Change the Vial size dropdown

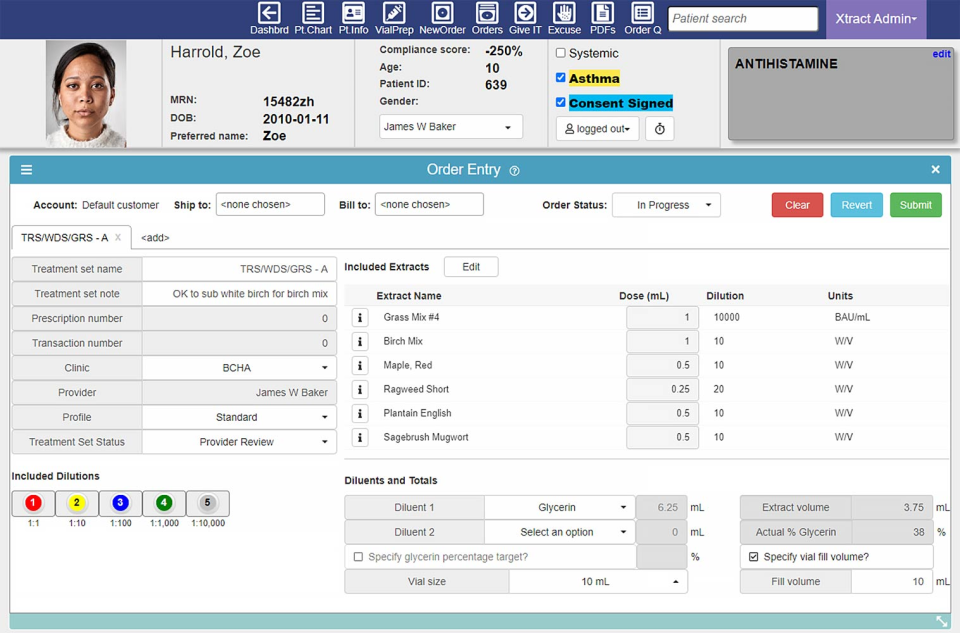point(597,581)
